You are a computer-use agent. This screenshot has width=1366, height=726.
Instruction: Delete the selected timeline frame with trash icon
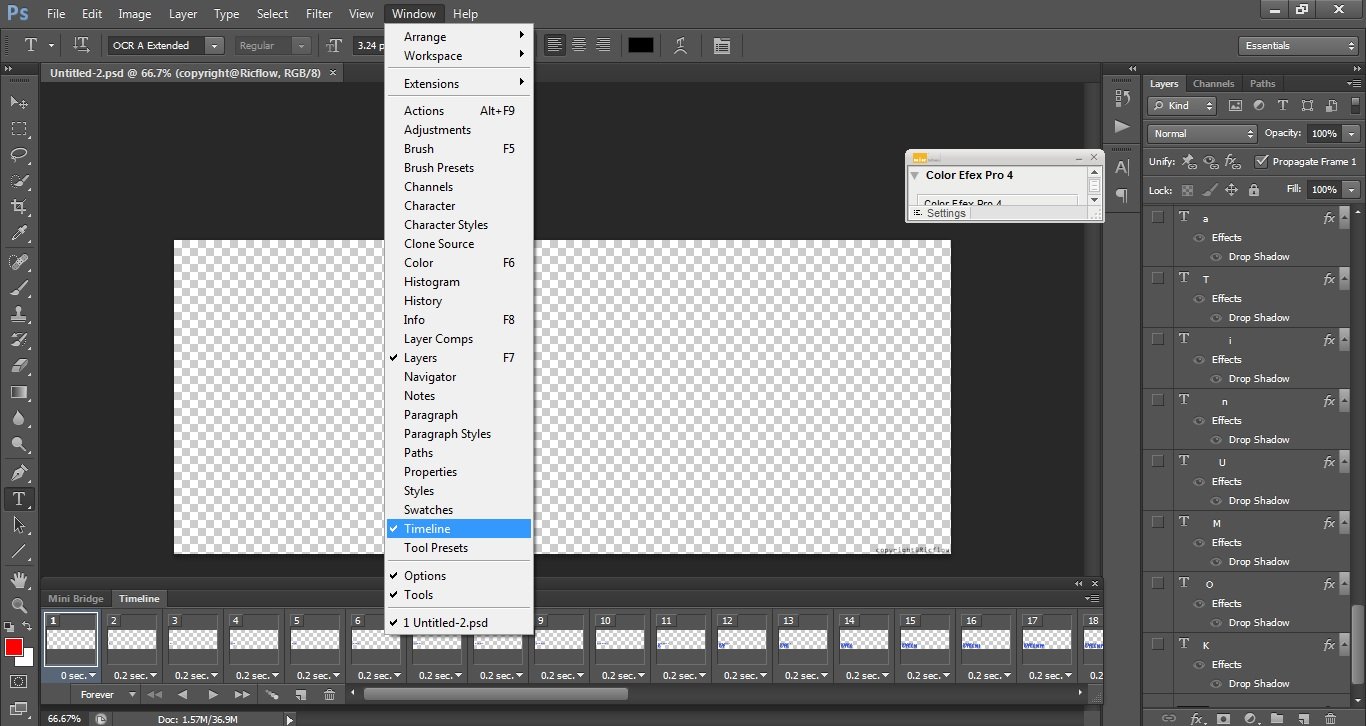[x=329, y=695]
